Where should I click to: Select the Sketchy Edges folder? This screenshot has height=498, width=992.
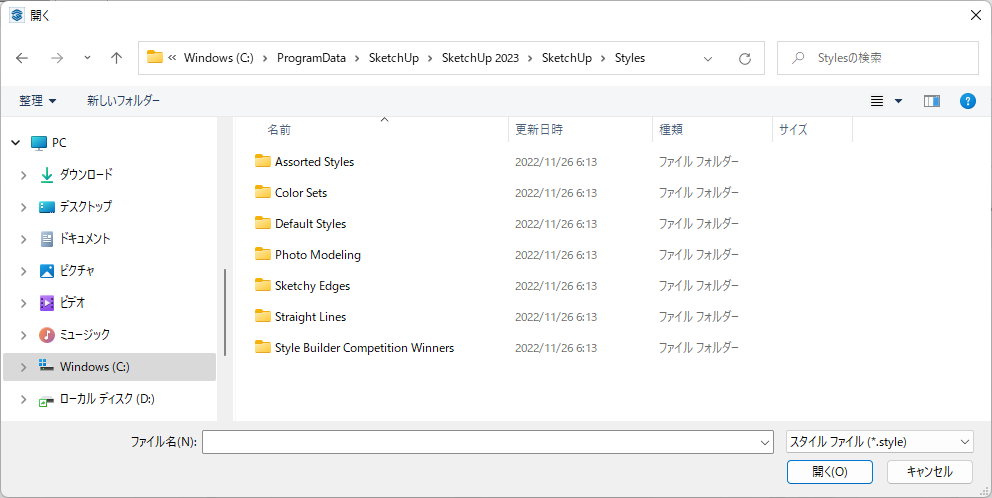coord(312,286)
